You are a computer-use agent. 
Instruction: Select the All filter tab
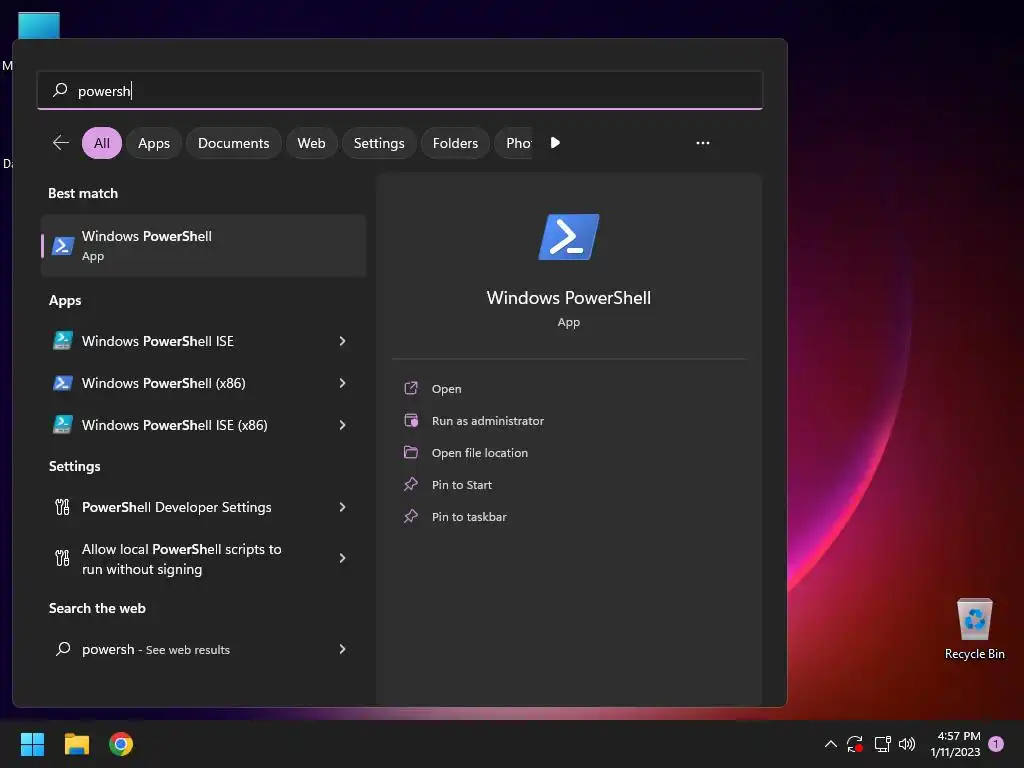click(102, 143)
